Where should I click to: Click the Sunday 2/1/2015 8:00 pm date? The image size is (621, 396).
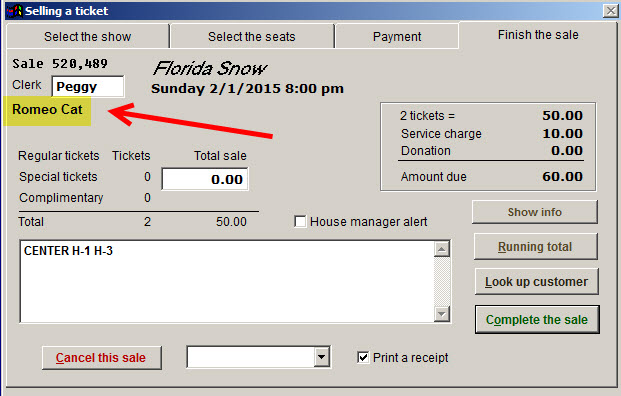(x=247, y=88)
